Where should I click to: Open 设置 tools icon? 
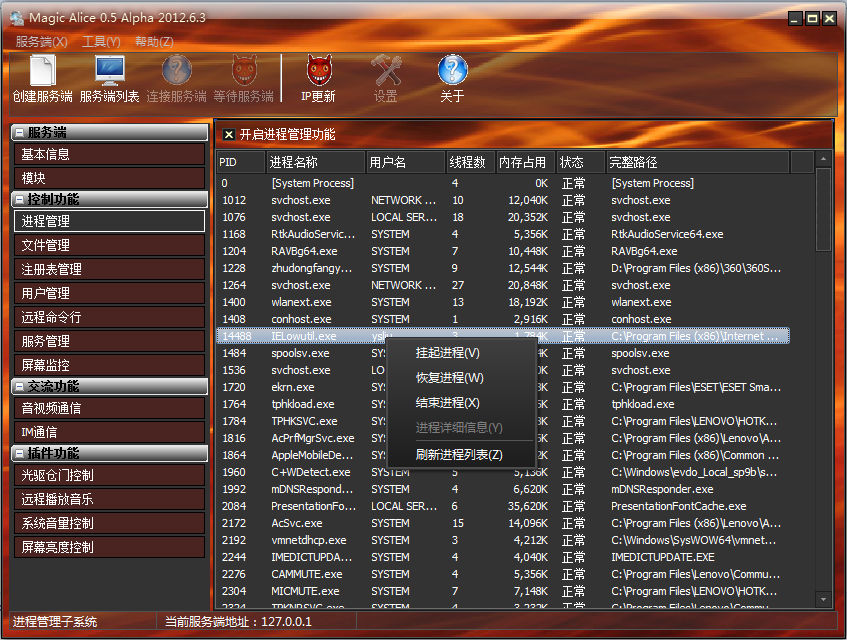point(386,70)
